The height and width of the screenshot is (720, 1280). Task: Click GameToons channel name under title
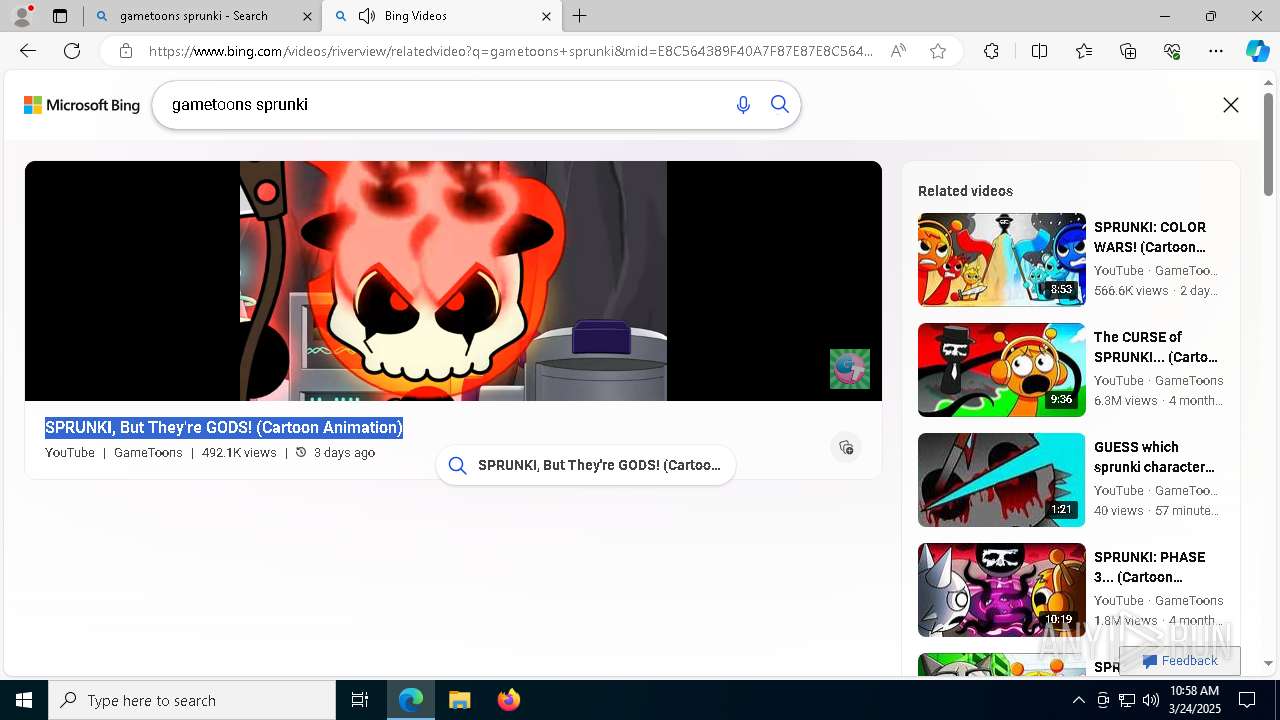(x=148, y=453)
